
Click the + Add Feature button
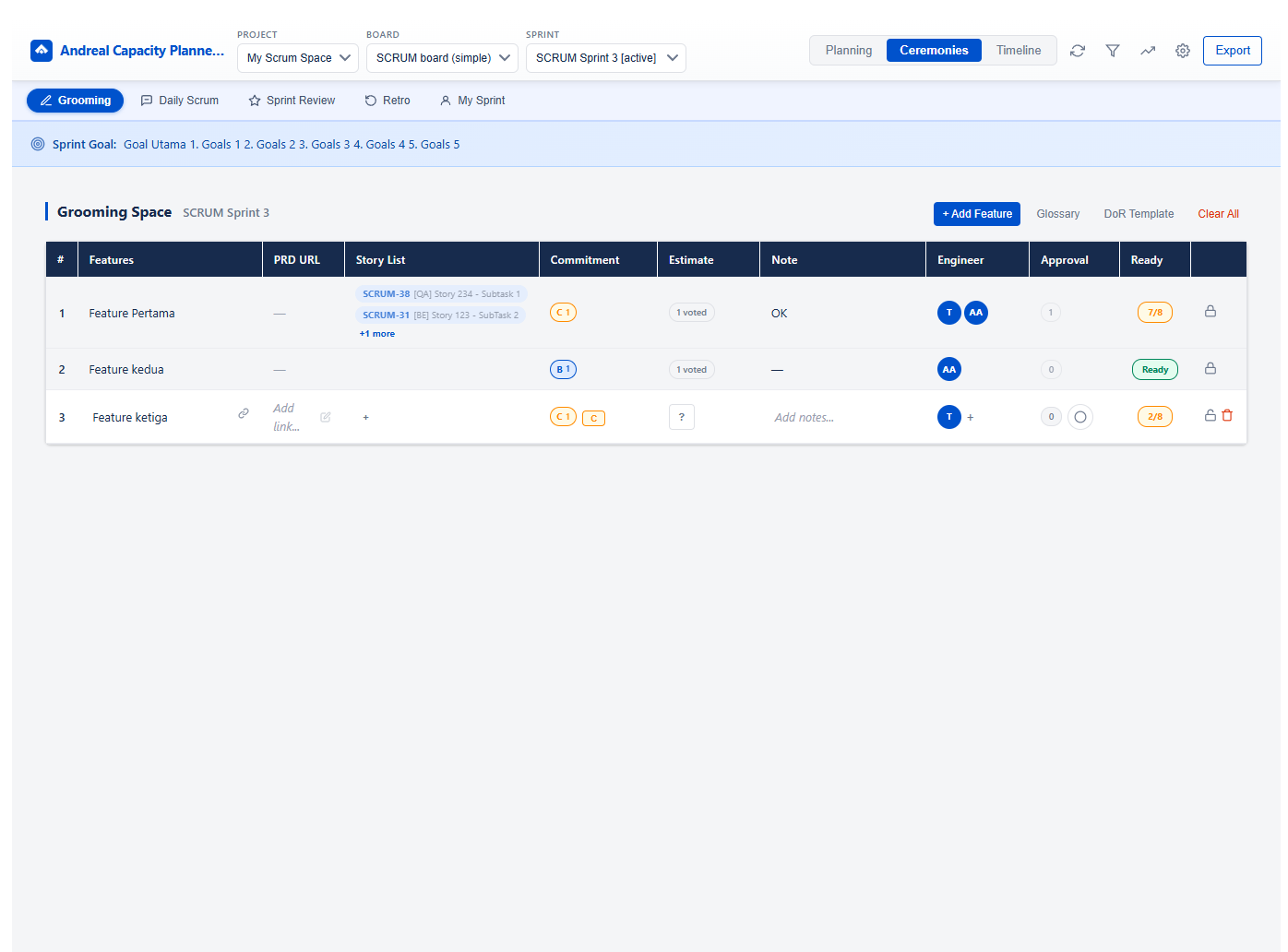(976, 213)
